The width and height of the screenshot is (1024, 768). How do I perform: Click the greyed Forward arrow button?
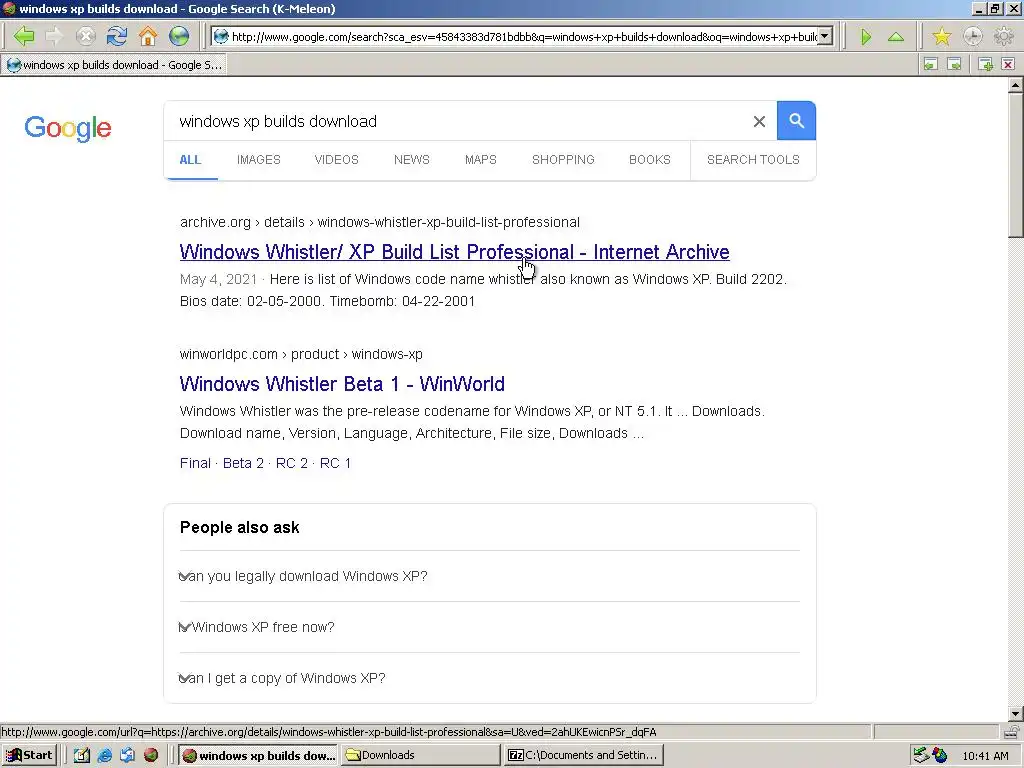pyautogui.click(x=55, y=36)
